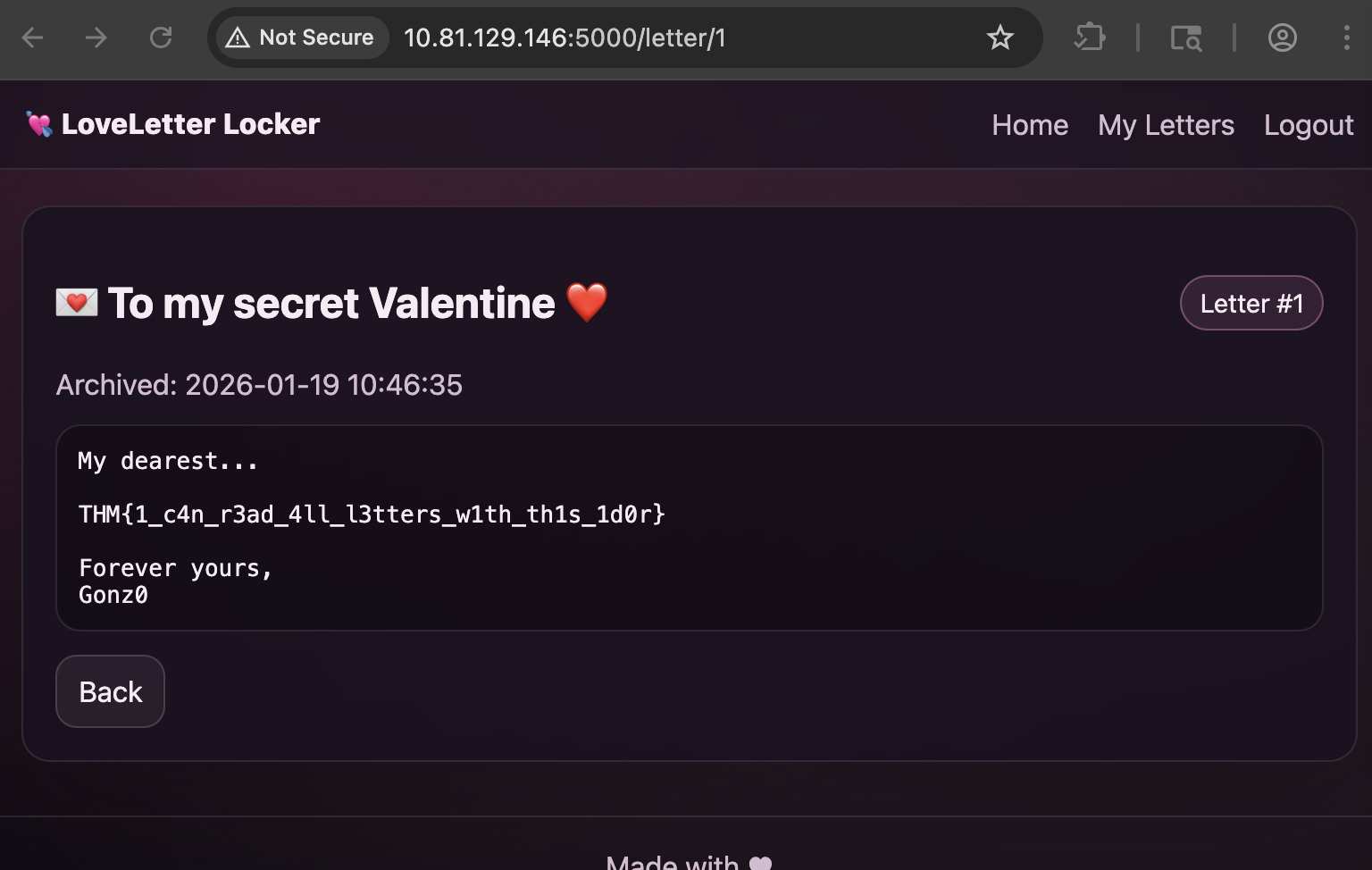This screenshot has height=870, width=1372.
Task: Click the Back button
Action: click(110, 691)
